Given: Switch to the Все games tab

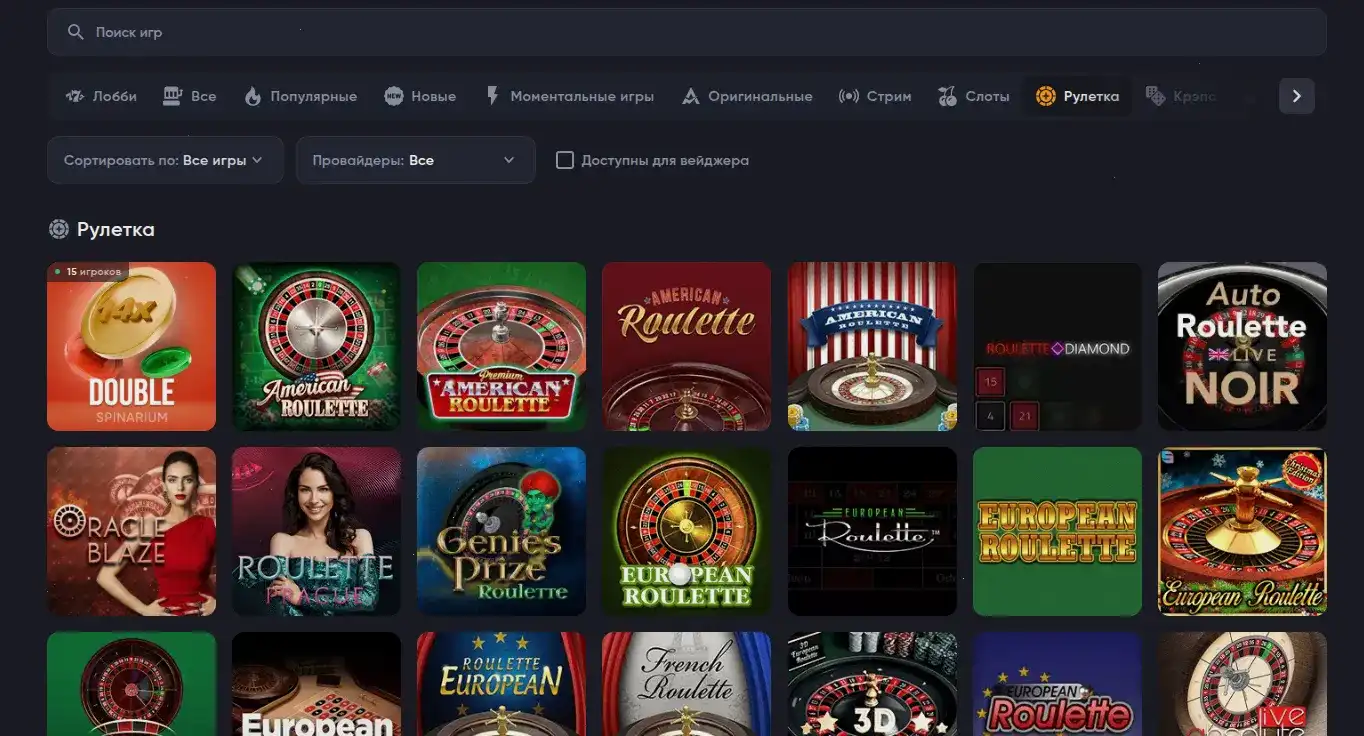Looking at the screenshot, I should pos(189,95).
